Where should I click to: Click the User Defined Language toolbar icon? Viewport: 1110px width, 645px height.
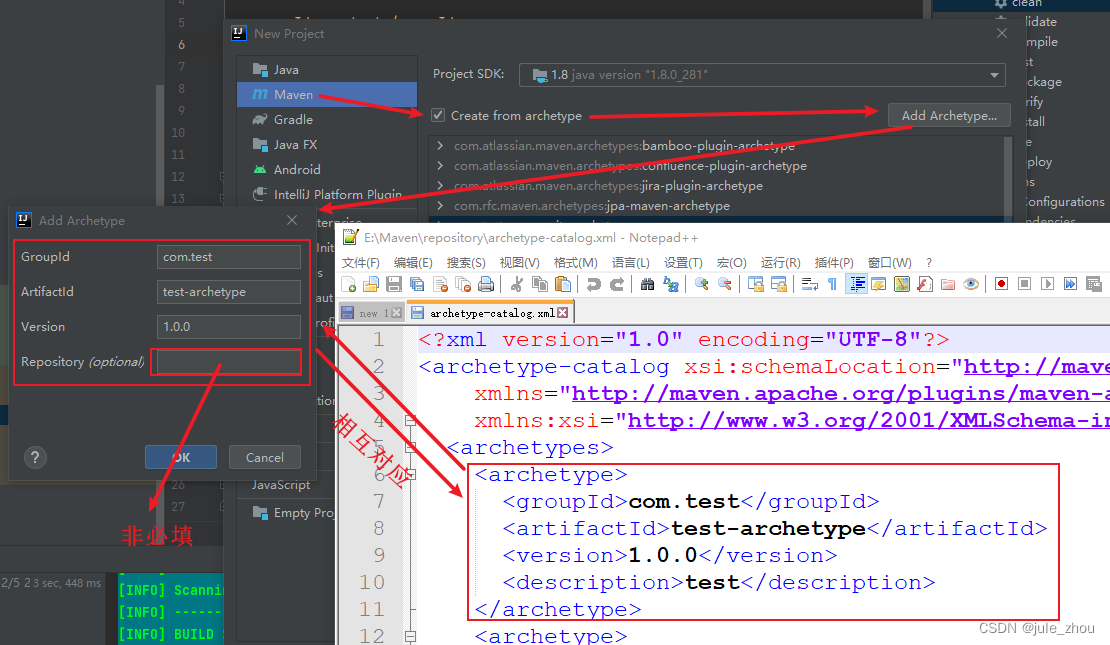pos(879,285)
